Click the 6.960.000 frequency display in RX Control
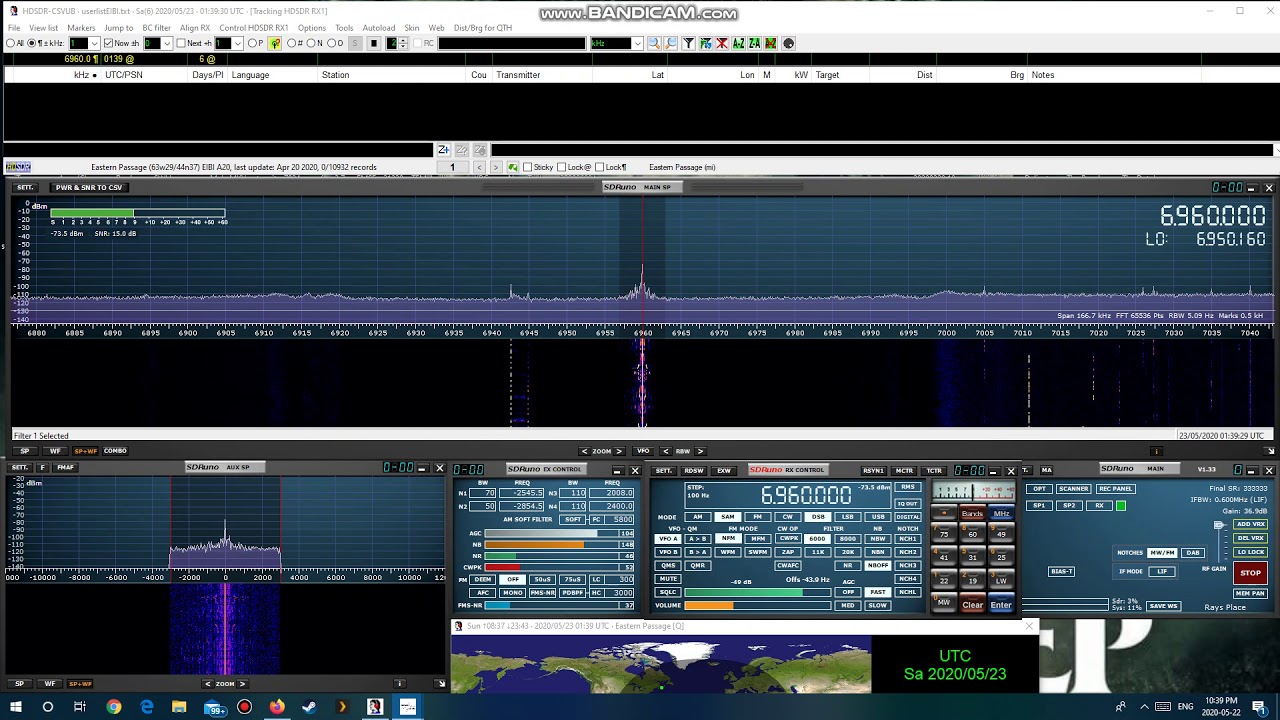This screenshot has height=720, width=1280. (806, 496)
